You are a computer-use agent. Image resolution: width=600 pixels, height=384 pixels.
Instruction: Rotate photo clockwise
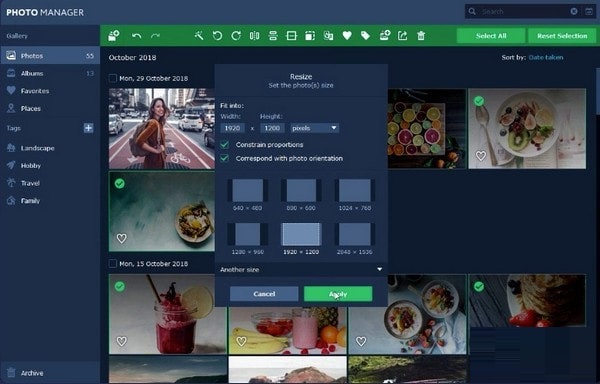pos(236,36)
